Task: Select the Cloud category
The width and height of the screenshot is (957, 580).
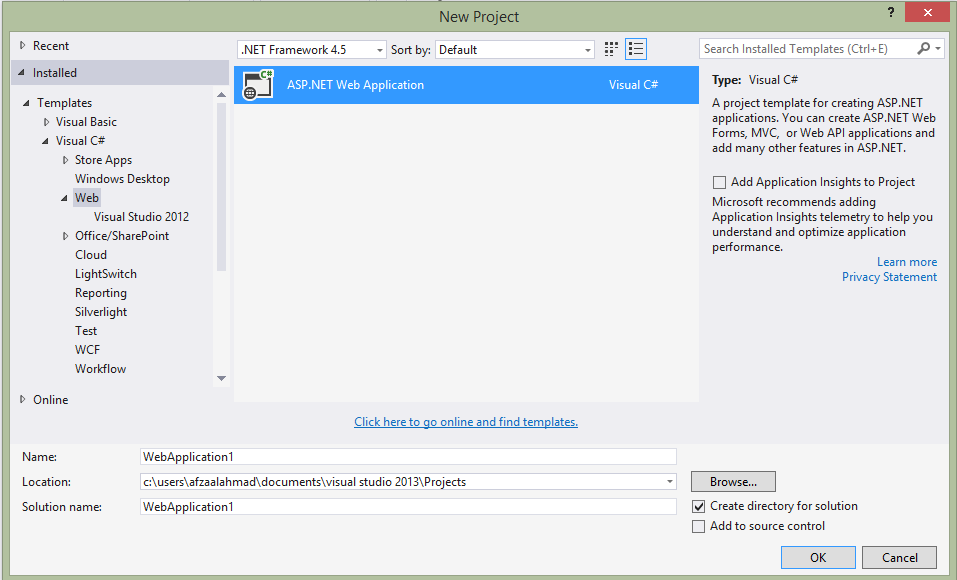Action: point(91,255)
